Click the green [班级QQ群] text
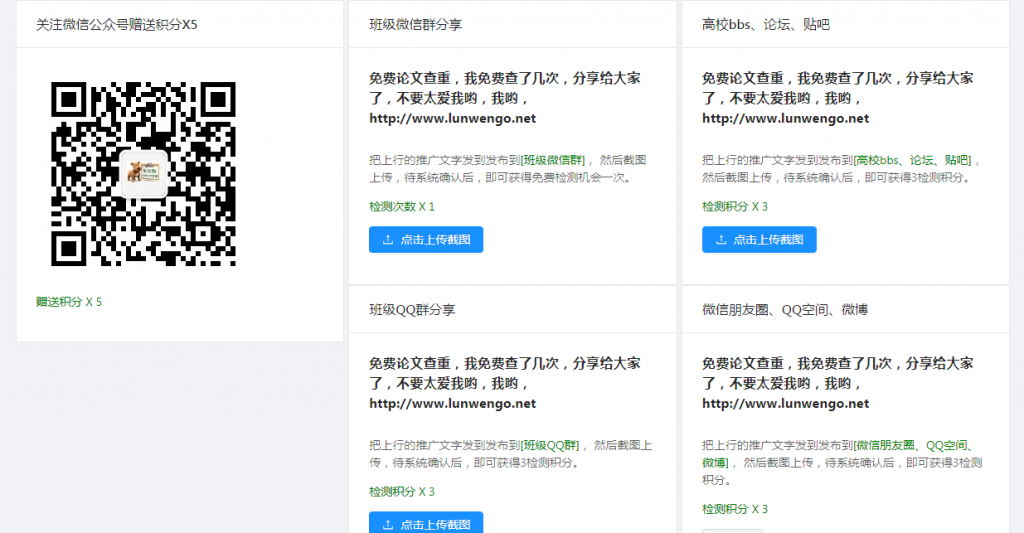The image size is (1024, 533). pyautogui.click(x=551, y=445)
